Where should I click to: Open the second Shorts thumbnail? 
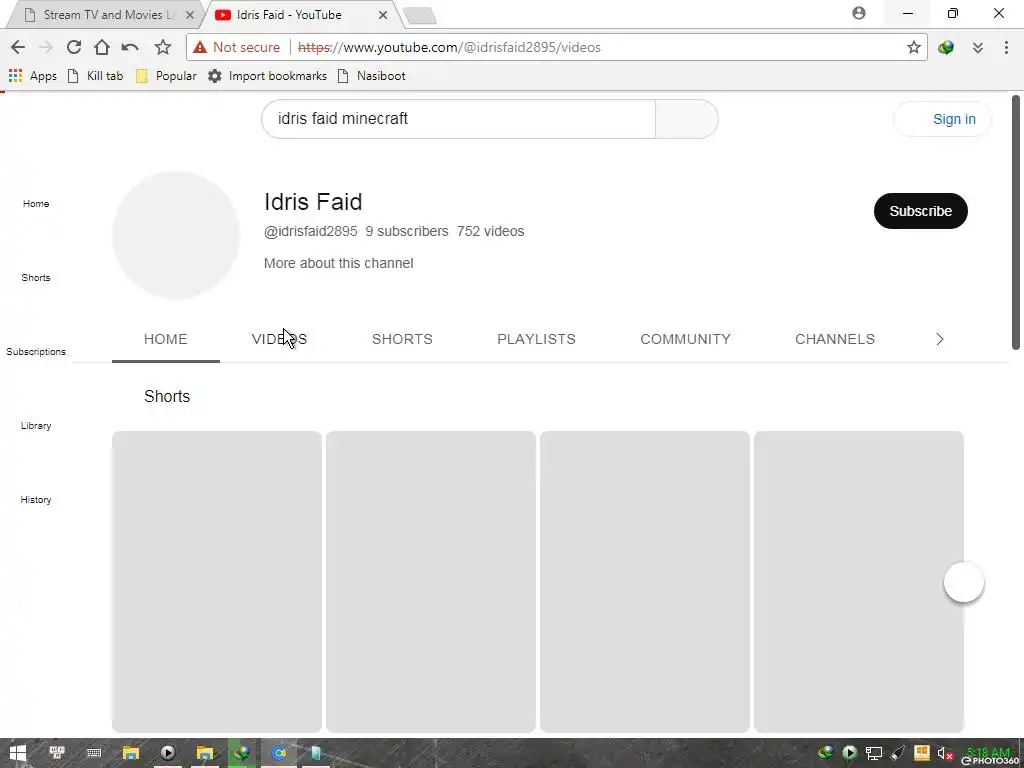point(431,581)
